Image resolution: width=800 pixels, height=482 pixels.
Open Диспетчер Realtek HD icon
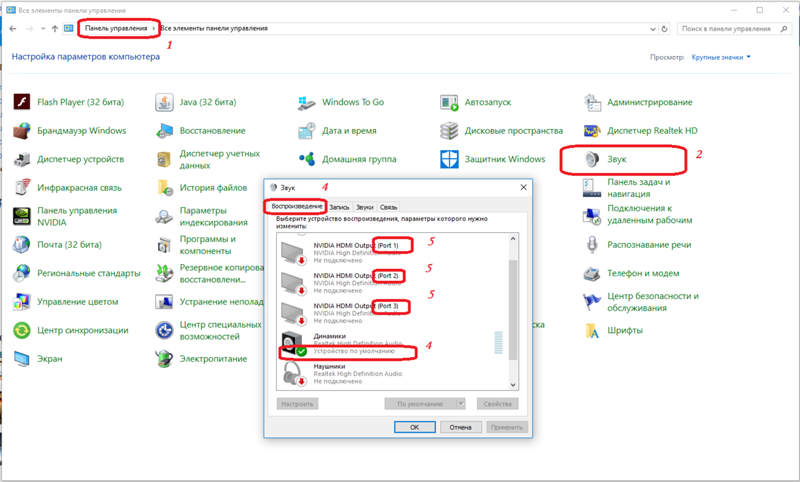pyautogui.click(x=592, y=131)
